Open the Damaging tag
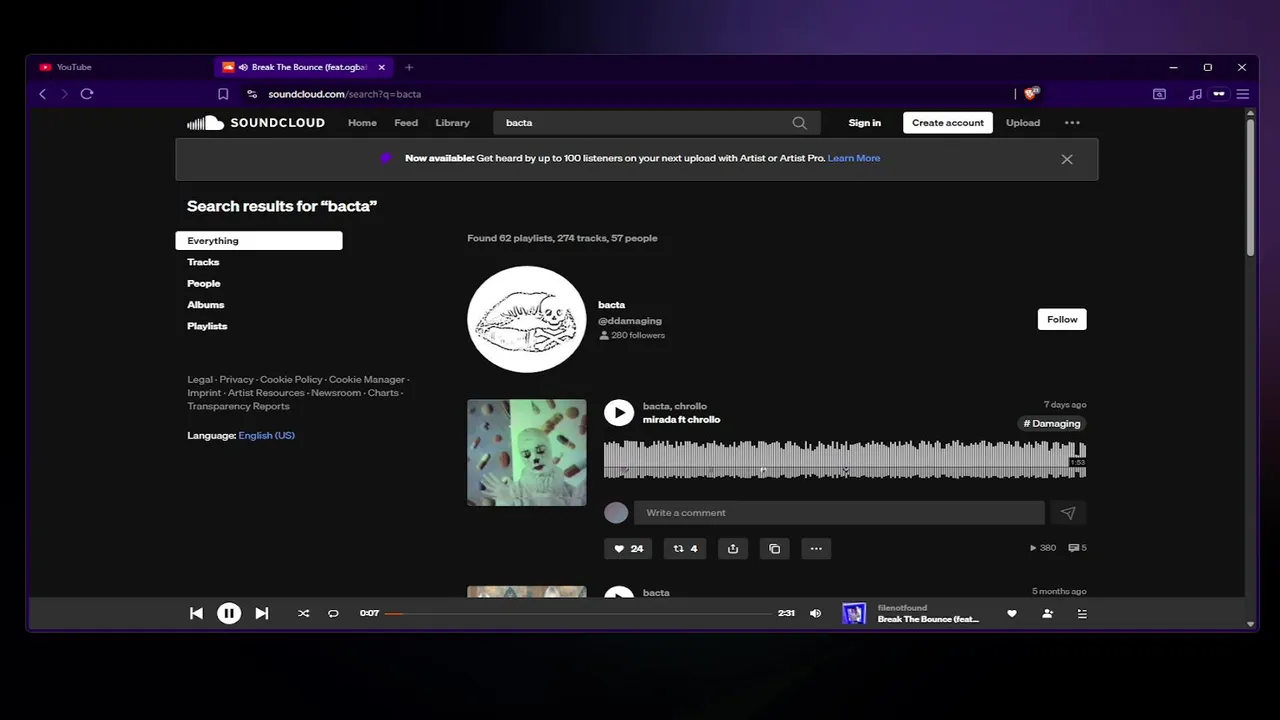 click(x=1052, y=424)
